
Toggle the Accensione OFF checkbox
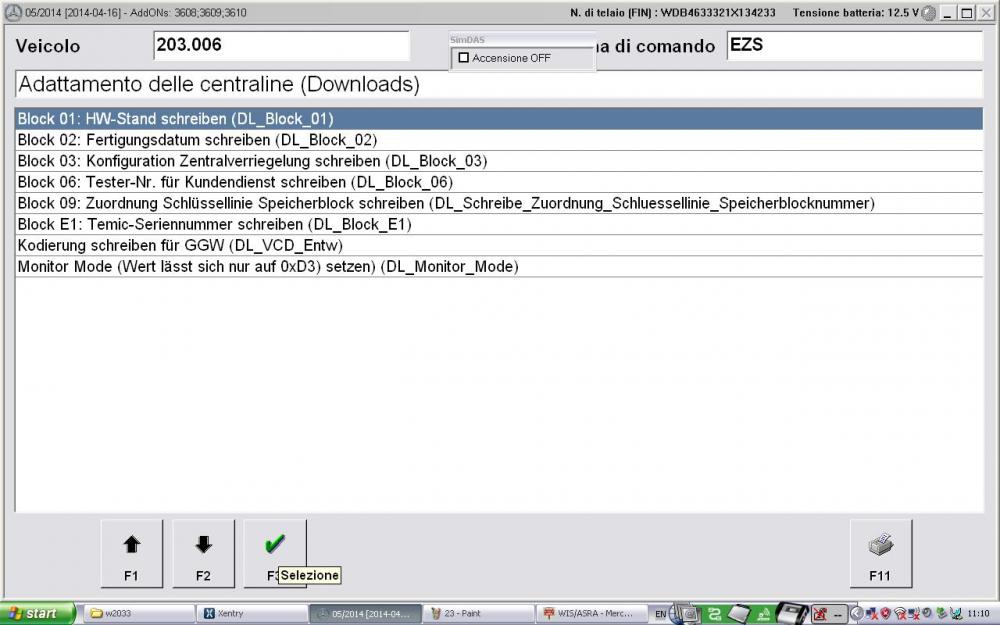click(463, 58)
